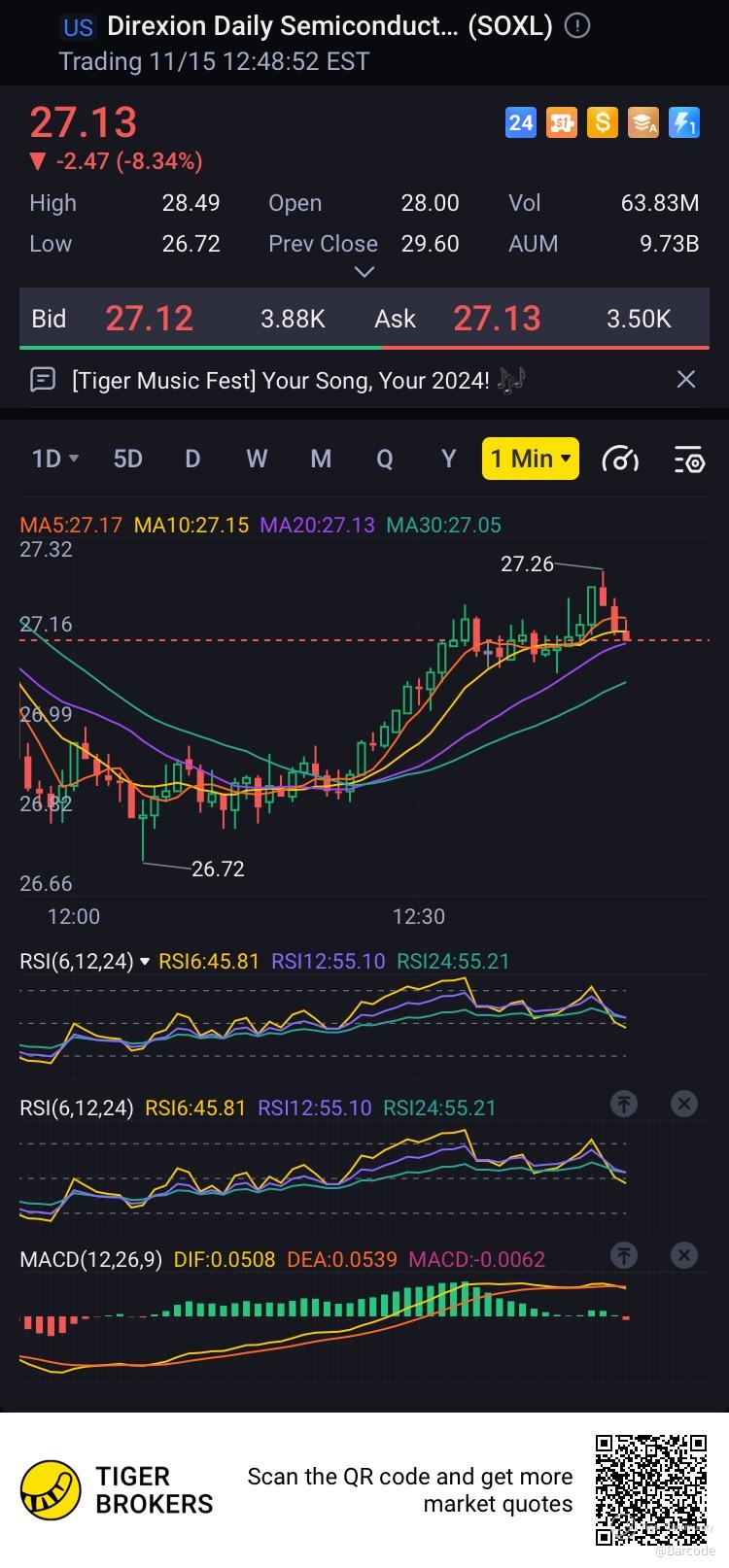The image size is (729, 1568).
Task: Tap the DIF:0.0508 value
Action: pyautogui.click(x=224, y=1260)
